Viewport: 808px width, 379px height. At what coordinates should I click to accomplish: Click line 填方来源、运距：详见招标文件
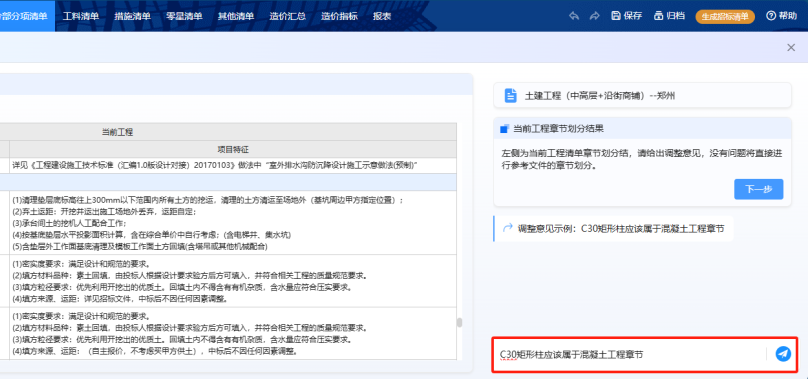coord(120,299)
